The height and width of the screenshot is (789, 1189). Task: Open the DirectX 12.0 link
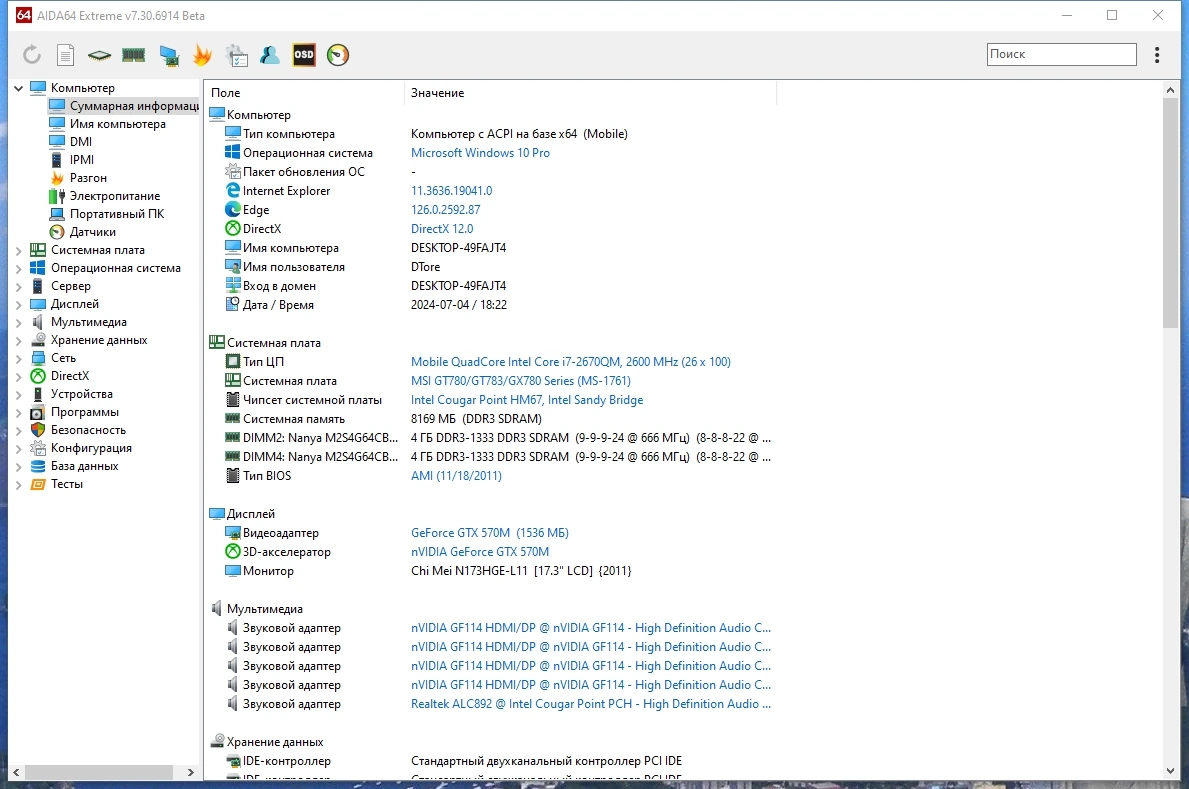click(x=442, y=228)
